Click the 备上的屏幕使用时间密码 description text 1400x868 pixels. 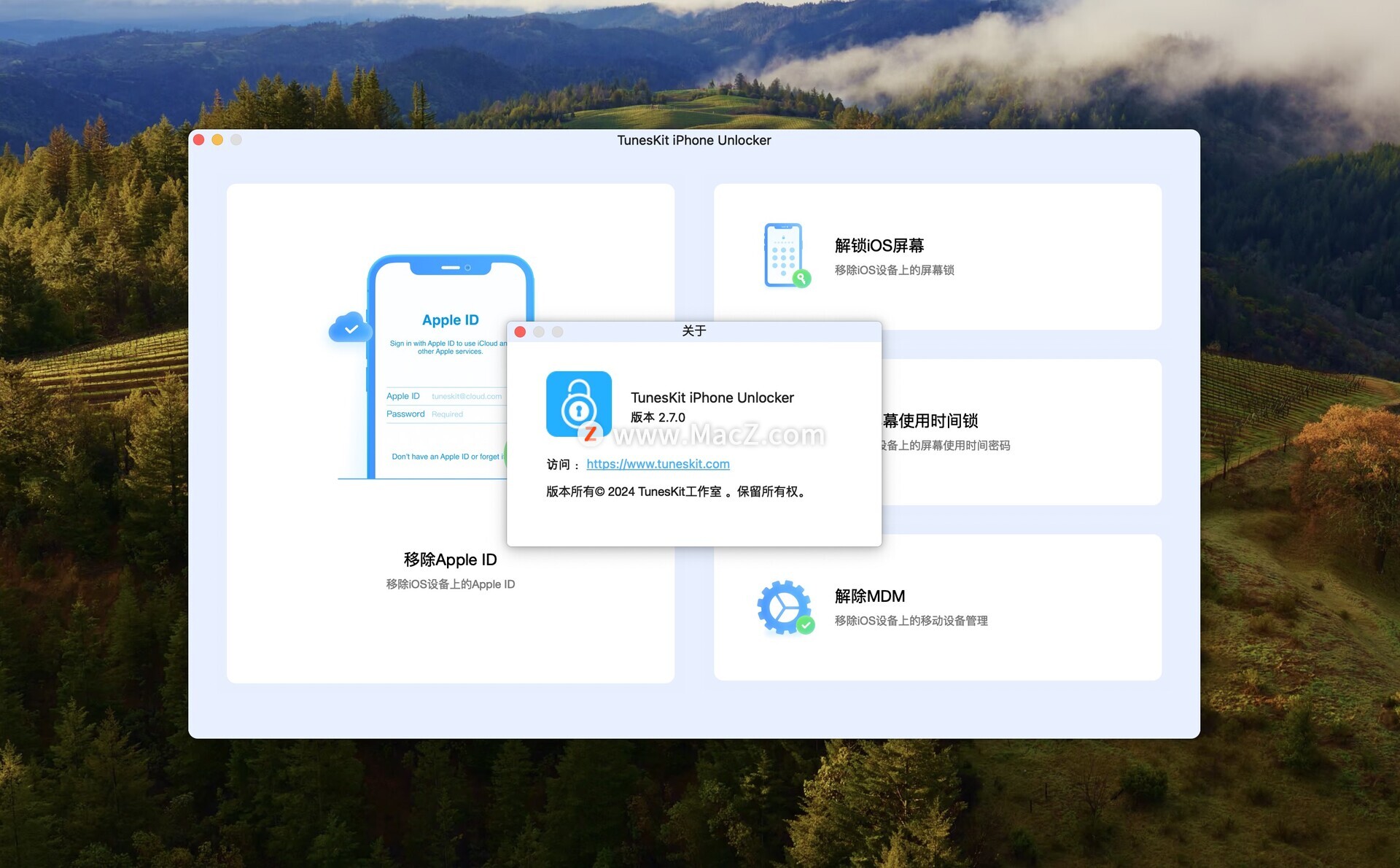pyautogui.click(x=946, y=446)
